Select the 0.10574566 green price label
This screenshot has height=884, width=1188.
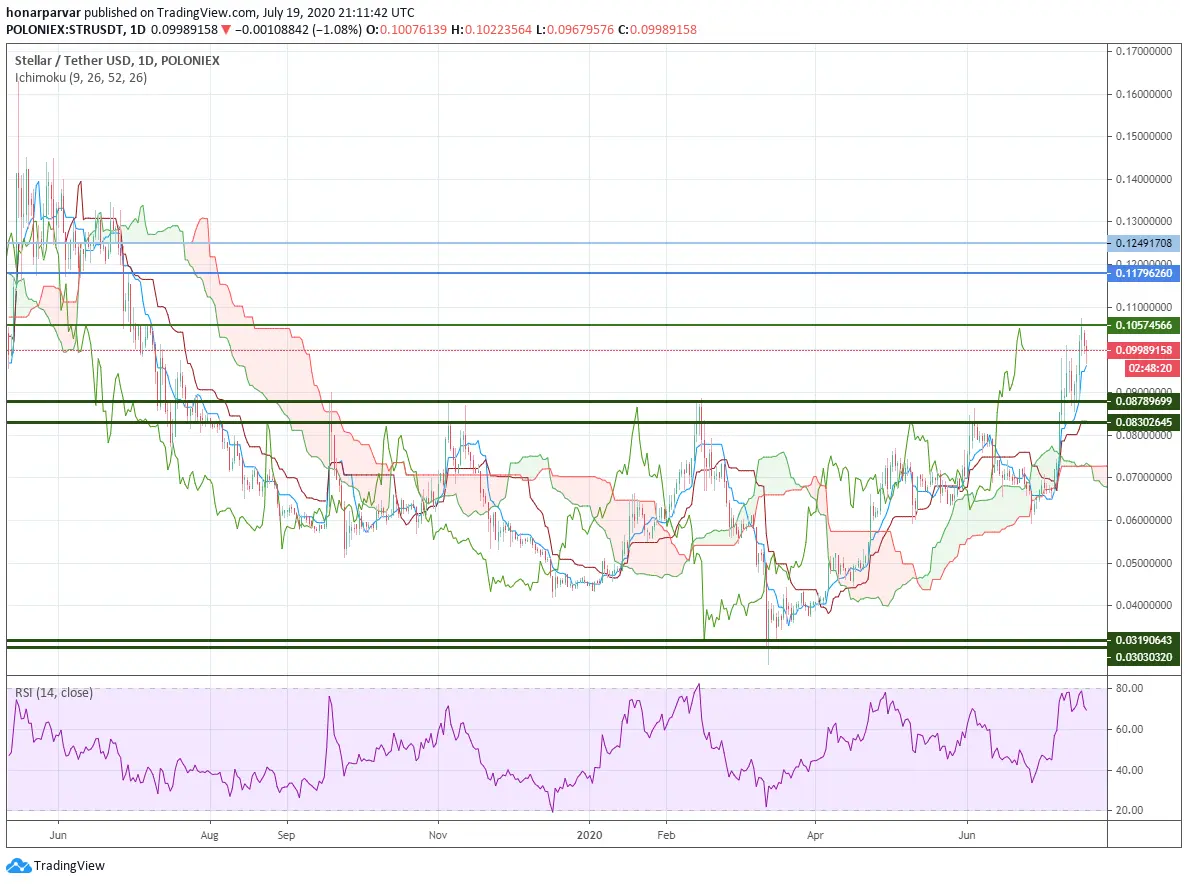click(x=1143, y=325)
